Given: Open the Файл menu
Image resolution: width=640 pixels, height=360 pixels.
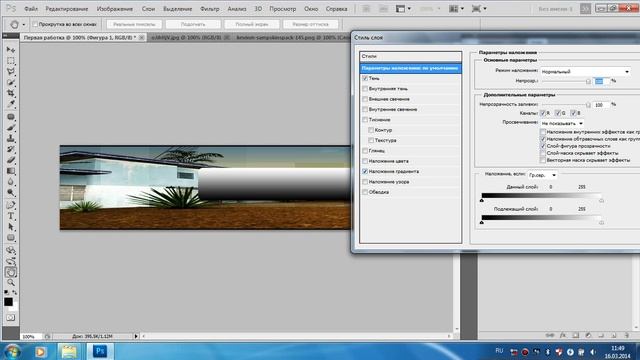Looking at the screenshot, I should [x=31, y=9].
